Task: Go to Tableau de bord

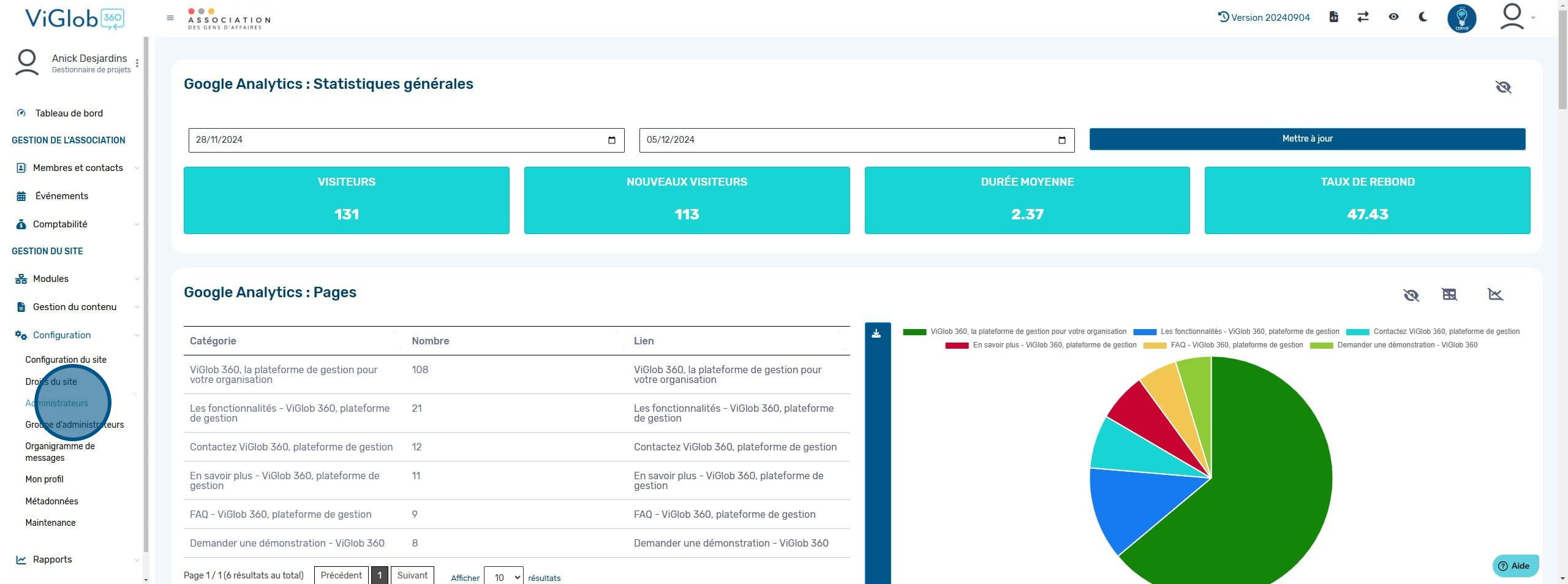Action: pos(69,113)
